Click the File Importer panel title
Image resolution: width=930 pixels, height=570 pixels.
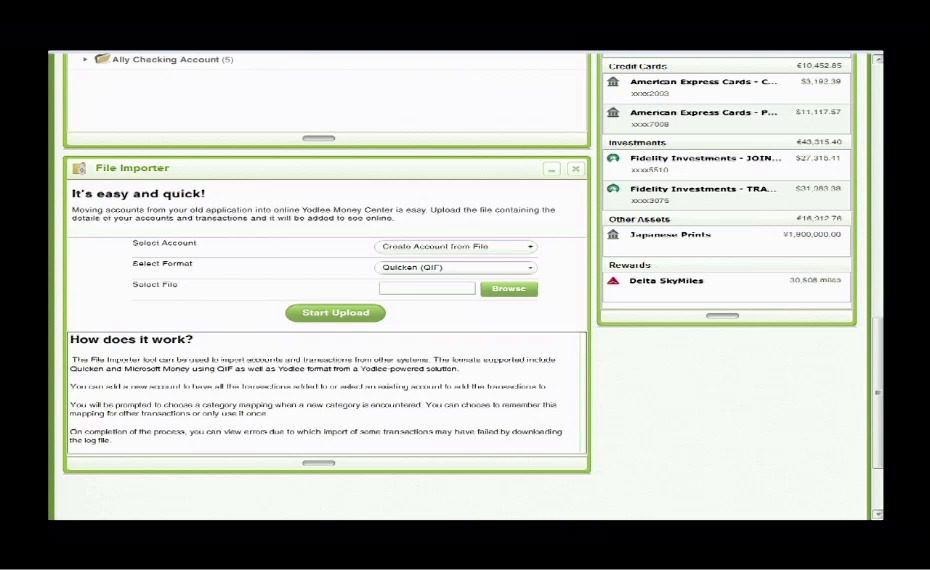tap(132, 168)
